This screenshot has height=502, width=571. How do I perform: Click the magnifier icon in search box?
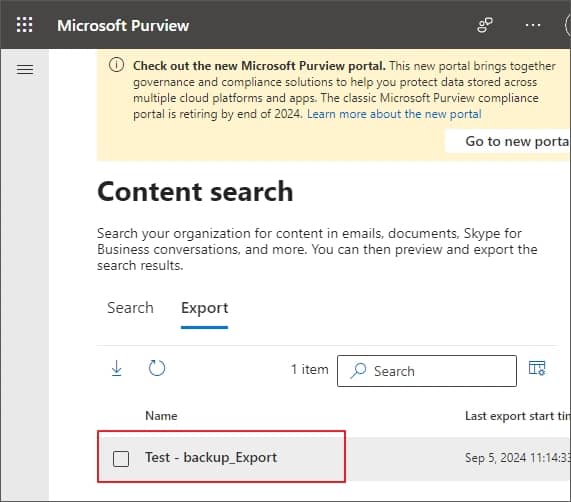(358, 371)
